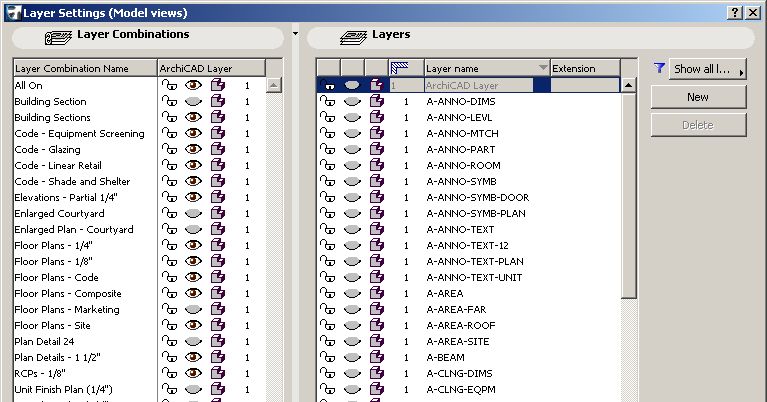Click the blue funnel filter icon
767x402 pixels.
click(x=659, y=68)
